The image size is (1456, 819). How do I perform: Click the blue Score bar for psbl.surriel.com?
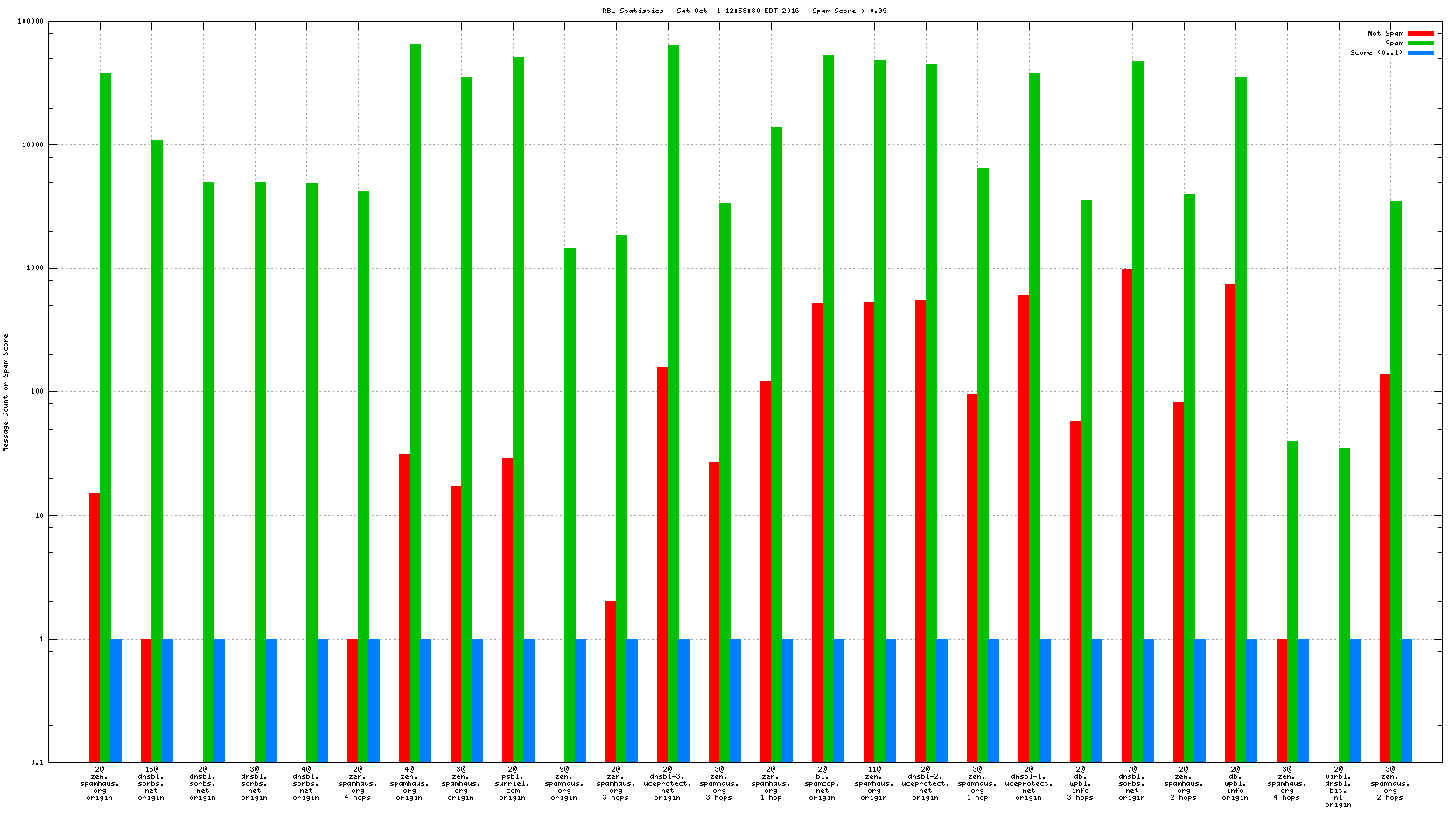click(x=528, y=700)
